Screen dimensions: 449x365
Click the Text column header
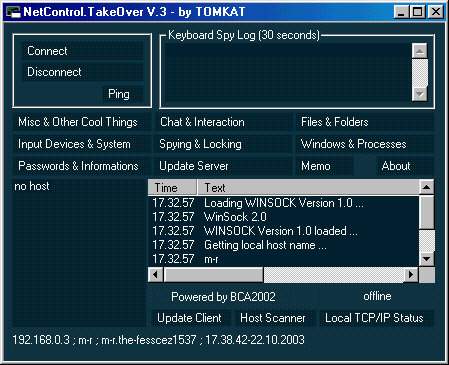point(308,187)
